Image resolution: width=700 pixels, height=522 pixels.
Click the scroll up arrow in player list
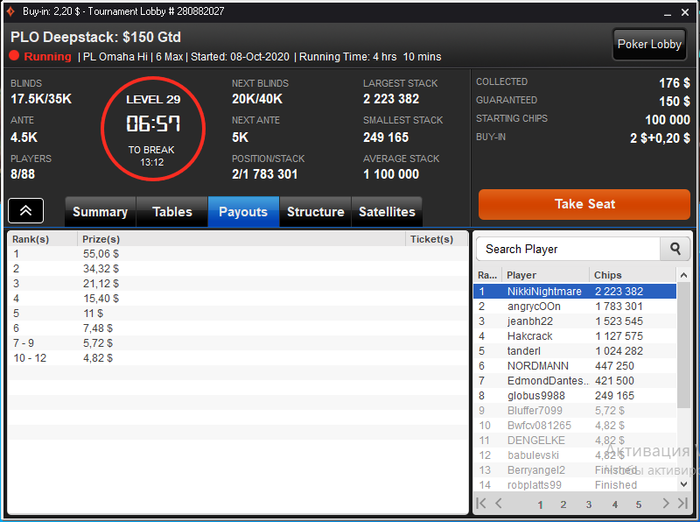tap(683, 276)
